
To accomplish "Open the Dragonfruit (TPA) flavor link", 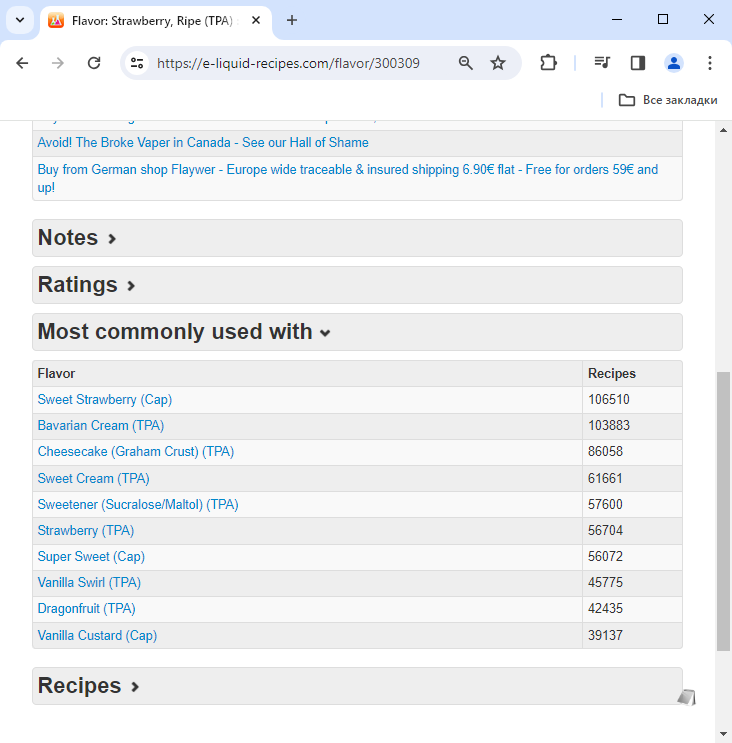I will [87, 608].
